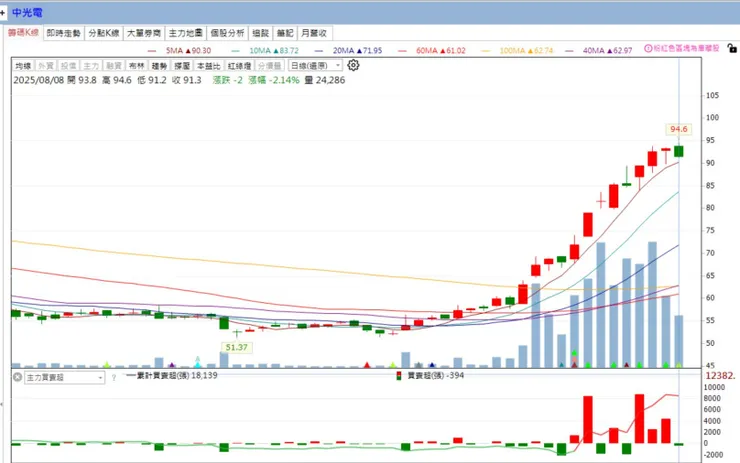
Task: Click the latest green candlestick near 94.6
Action: (x=679, y=151)
